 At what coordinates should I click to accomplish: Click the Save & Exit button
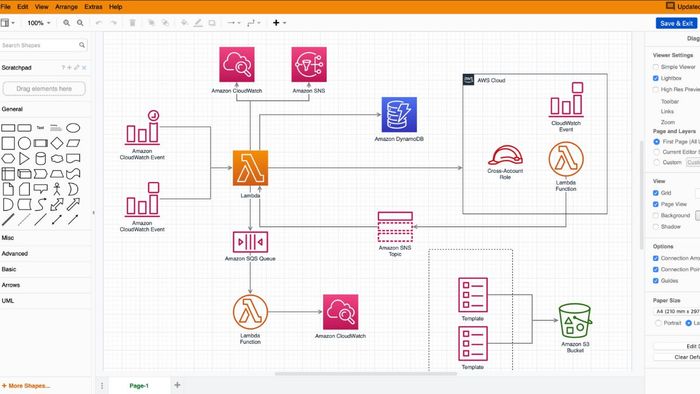pos(677,23)
